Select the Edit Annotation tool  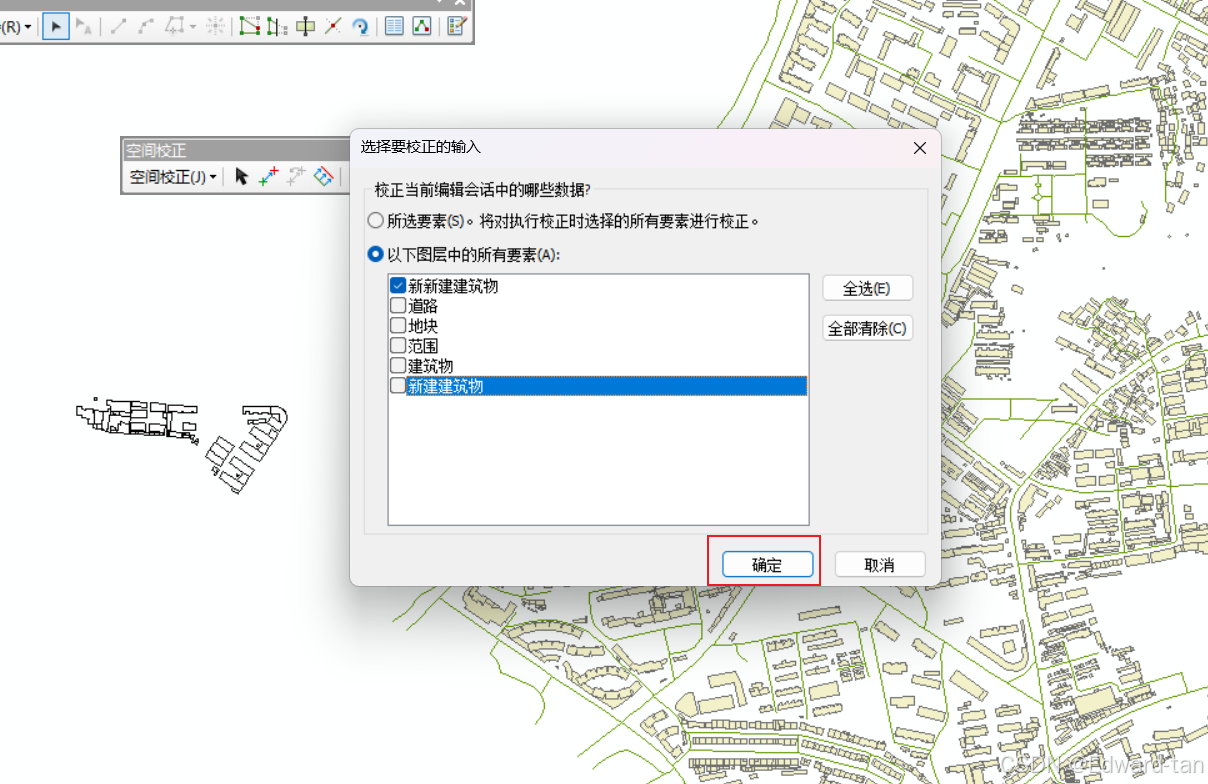click(84, 26)
